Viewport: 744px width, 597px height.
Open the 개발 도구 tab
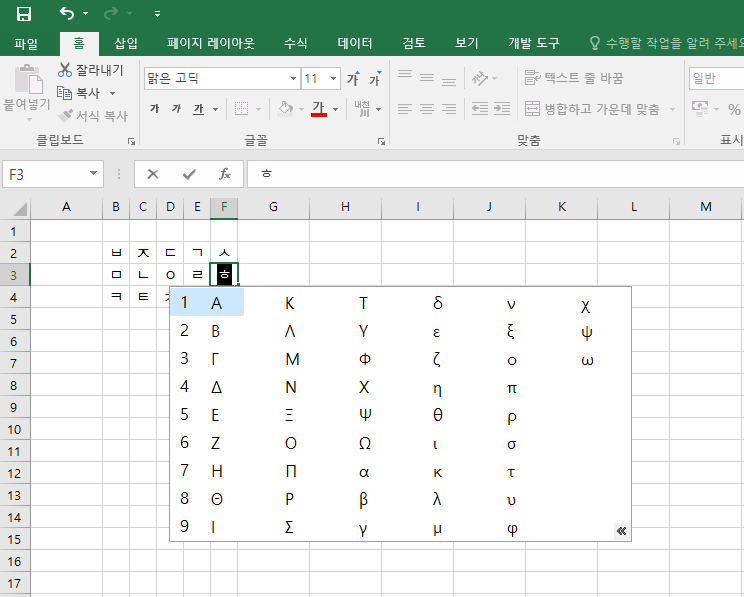pos(534,44)
